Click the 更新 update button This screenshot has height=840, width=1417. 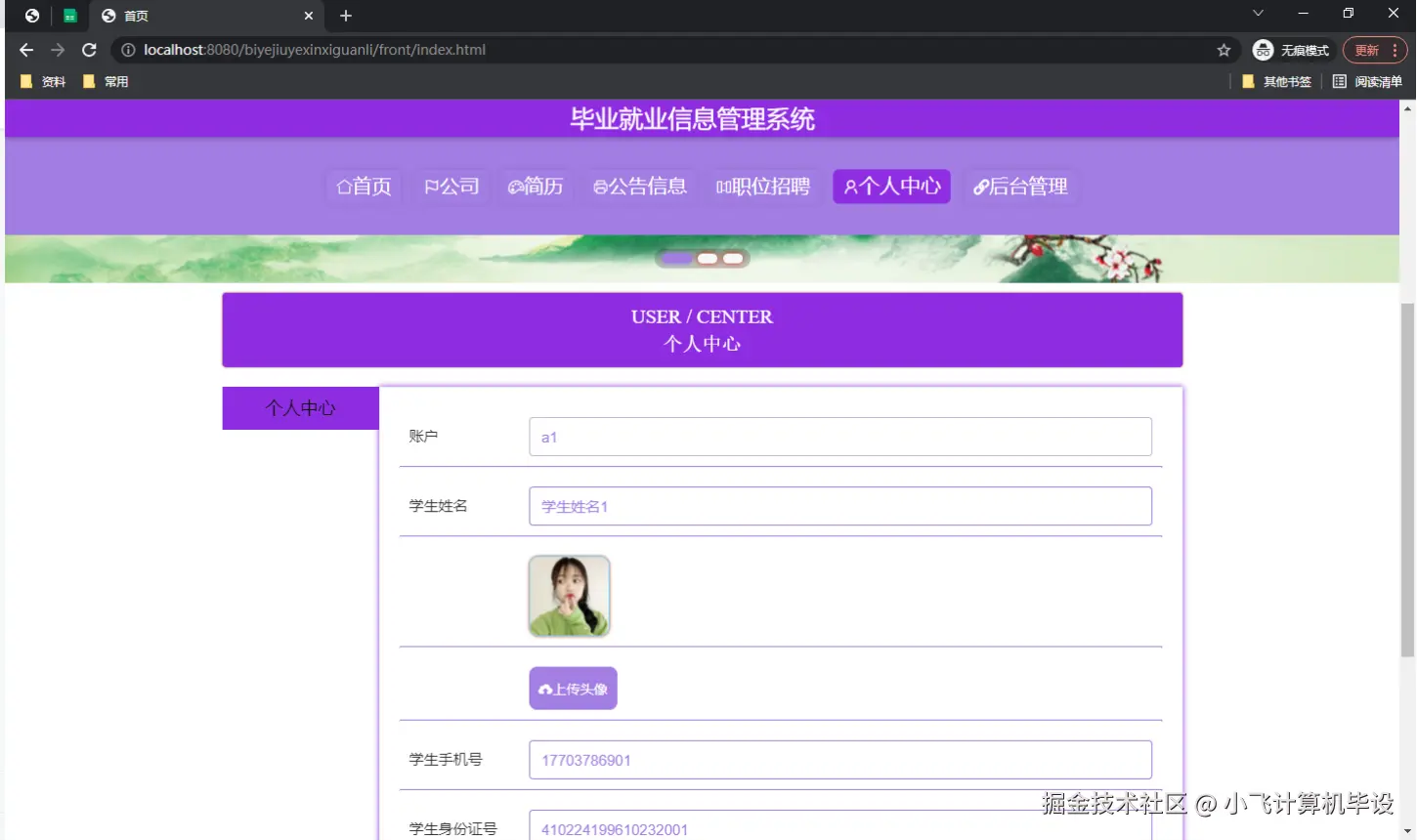(x=1368, y=50)
